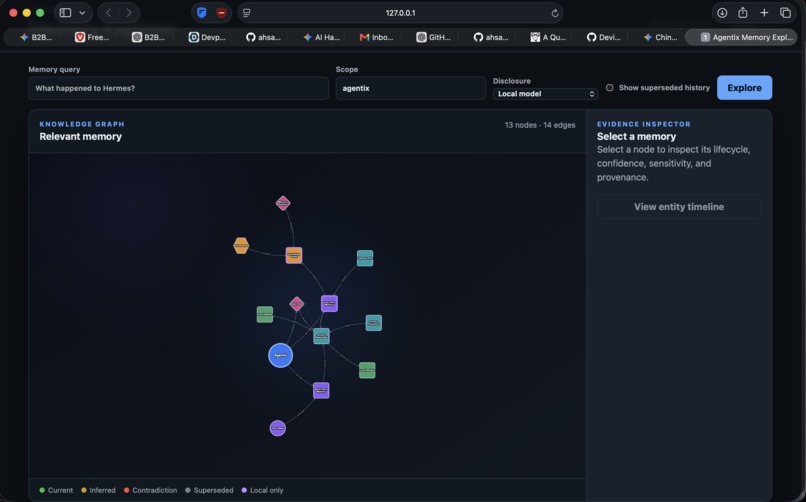Open the Disclosure Local model dropdown
Image resolution: width=806 pixels, height=502 pixels.
545,94
